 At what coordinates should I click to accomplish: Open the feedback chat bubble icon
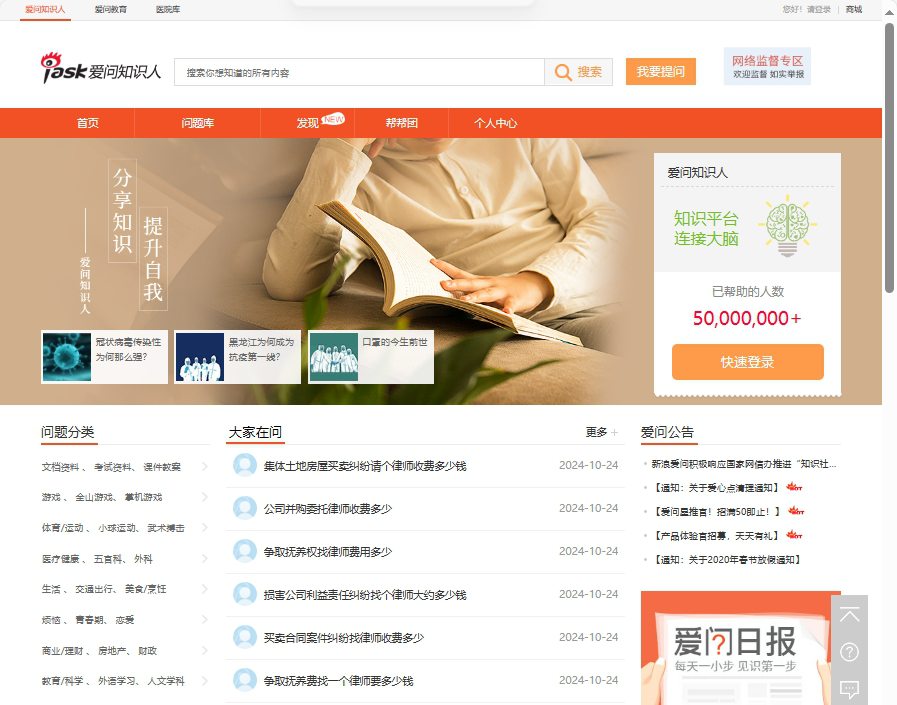[849, 688]
